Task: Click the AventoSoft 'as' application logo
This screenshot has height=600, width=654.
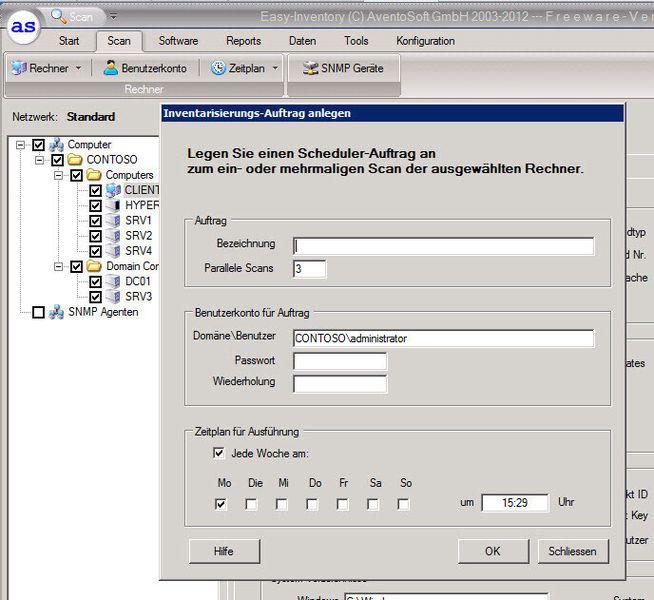Action: pos(24,27)
